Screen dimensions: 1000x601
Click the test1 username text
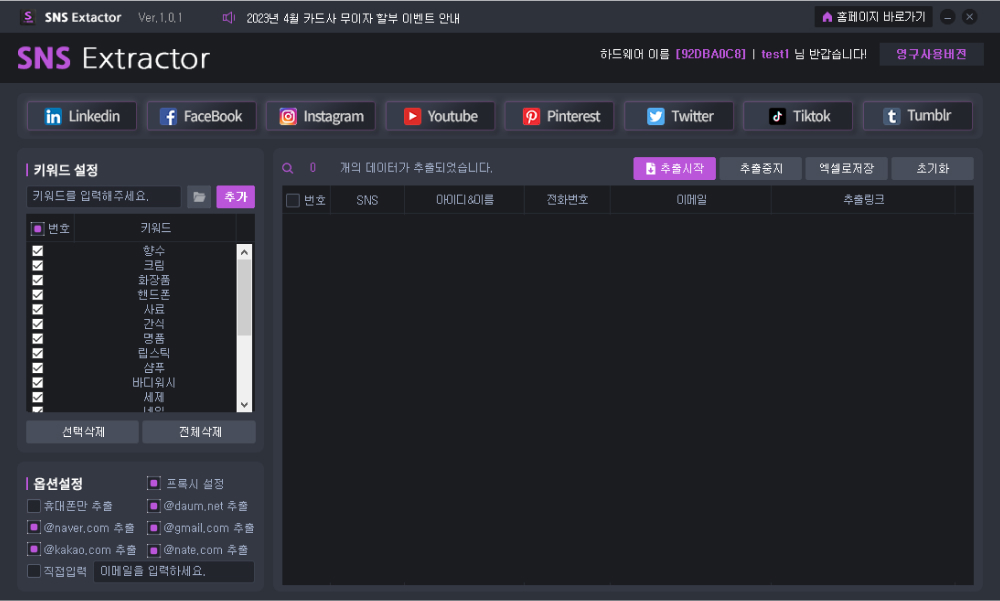tap(775, 54)
